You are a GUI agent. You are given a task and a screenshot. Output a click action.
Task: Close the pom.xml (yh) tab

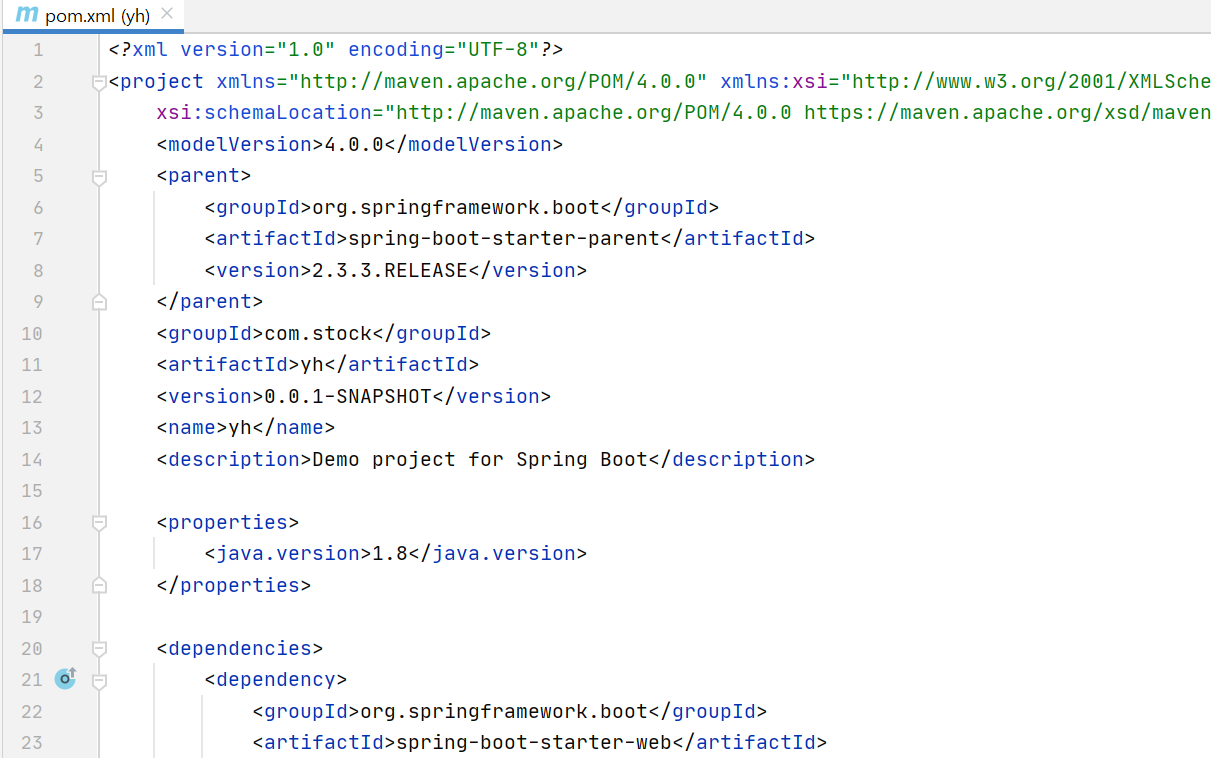pos(167,14)
